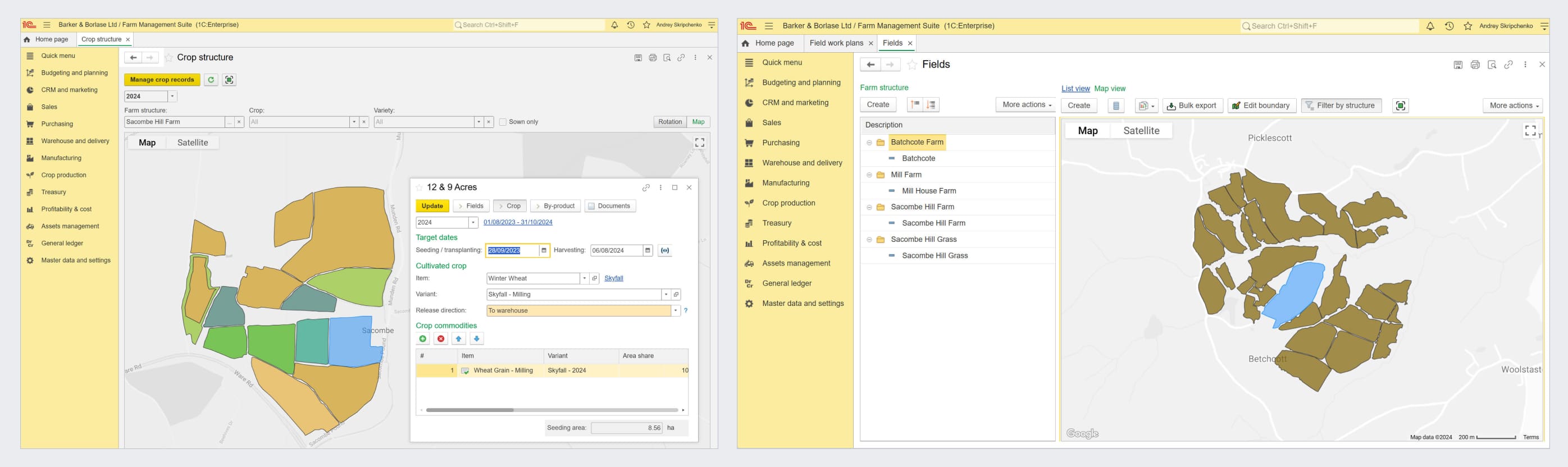Viewport: 1568px width, 467px height.
Task: Switch the Crop structure view to Rotation
Action: 669,122
